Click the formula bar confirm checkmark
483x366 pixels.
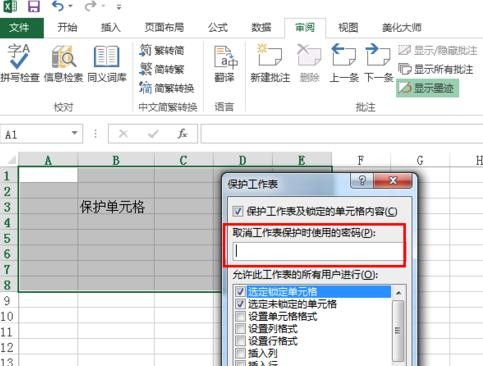(153, 134)
